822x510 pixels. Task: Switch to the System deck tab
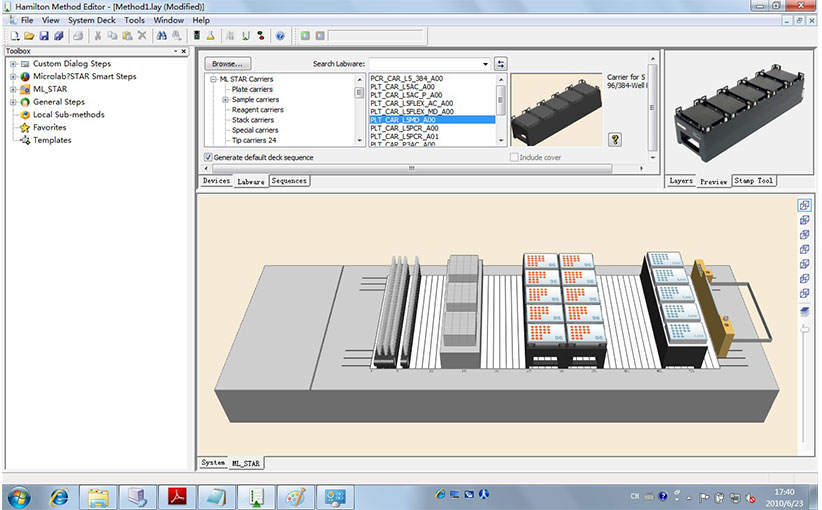tap(213, 463)
